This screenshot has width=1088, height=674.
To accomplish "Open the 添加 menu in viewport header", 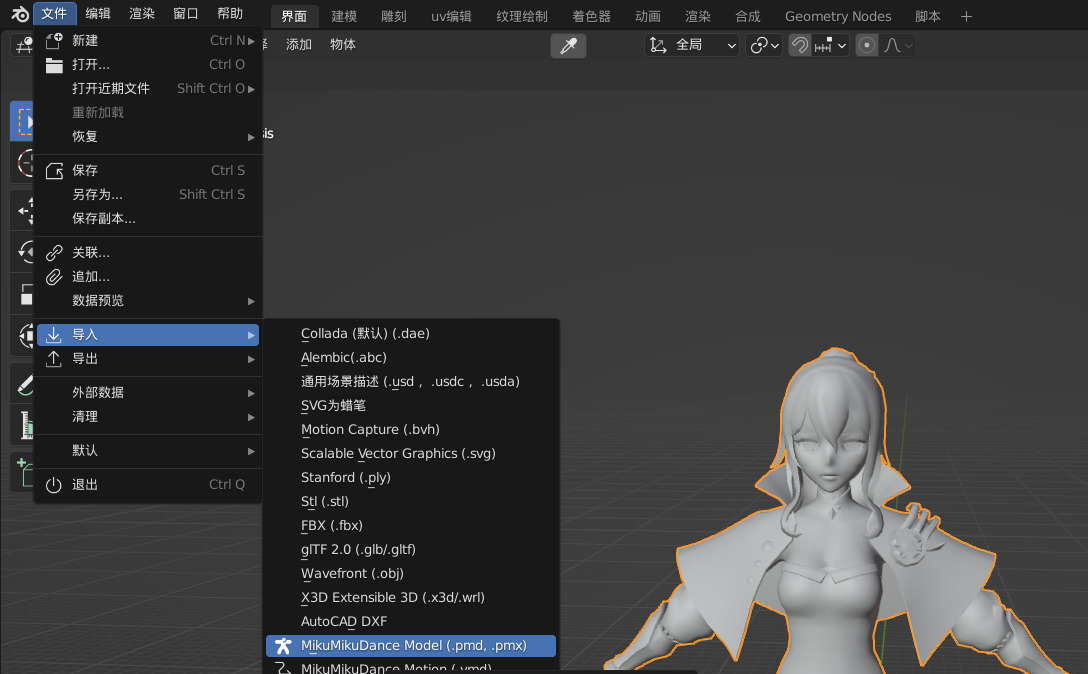I will (x=298, y=44).
